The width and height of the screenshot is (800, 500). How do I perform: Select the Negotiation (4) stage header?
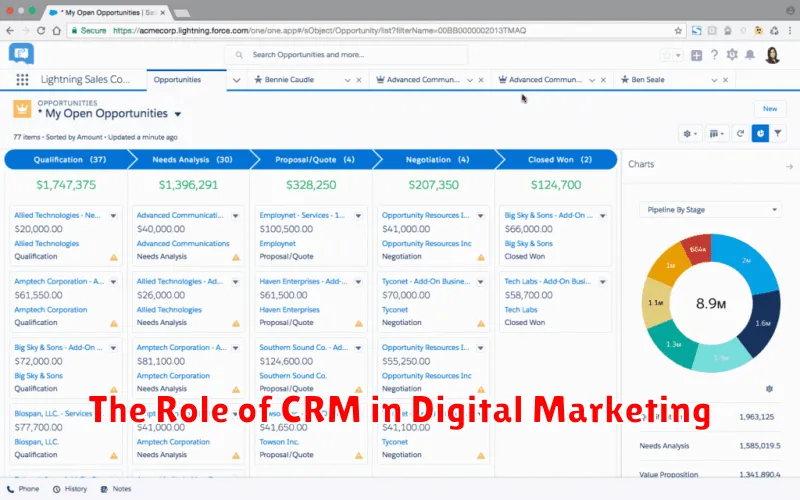coord(437,160)
